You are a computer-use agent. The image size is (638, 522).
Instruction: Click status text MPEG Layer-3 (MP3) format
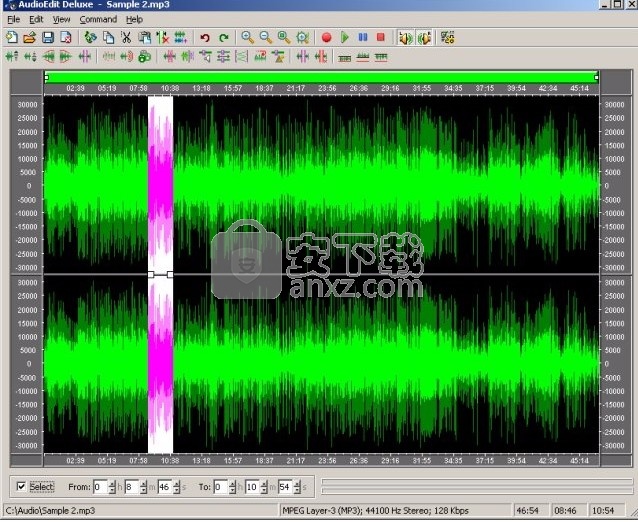(x=375, y=511)
